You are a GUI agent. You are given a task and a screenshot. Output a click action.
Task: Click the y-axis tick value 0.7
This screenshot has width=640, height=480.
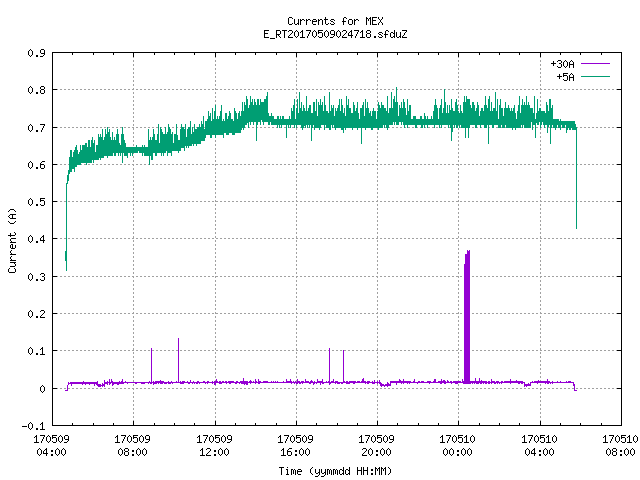[x=36, y=128]
